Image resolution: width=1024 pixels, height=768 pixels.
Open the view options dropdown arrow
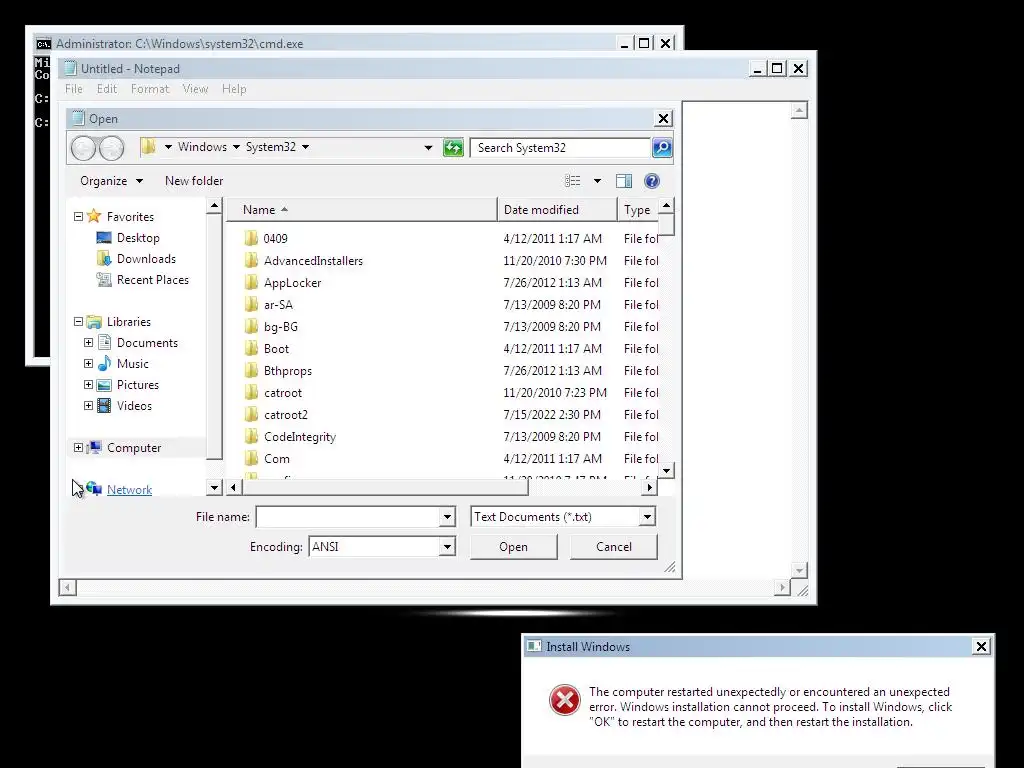point(597,181)
